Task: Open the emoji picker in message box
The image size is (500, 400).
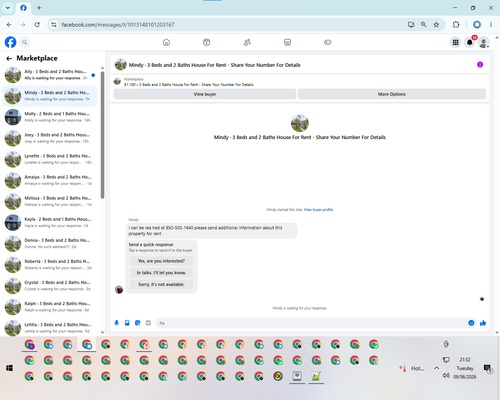Action: [x=471, y=323]
